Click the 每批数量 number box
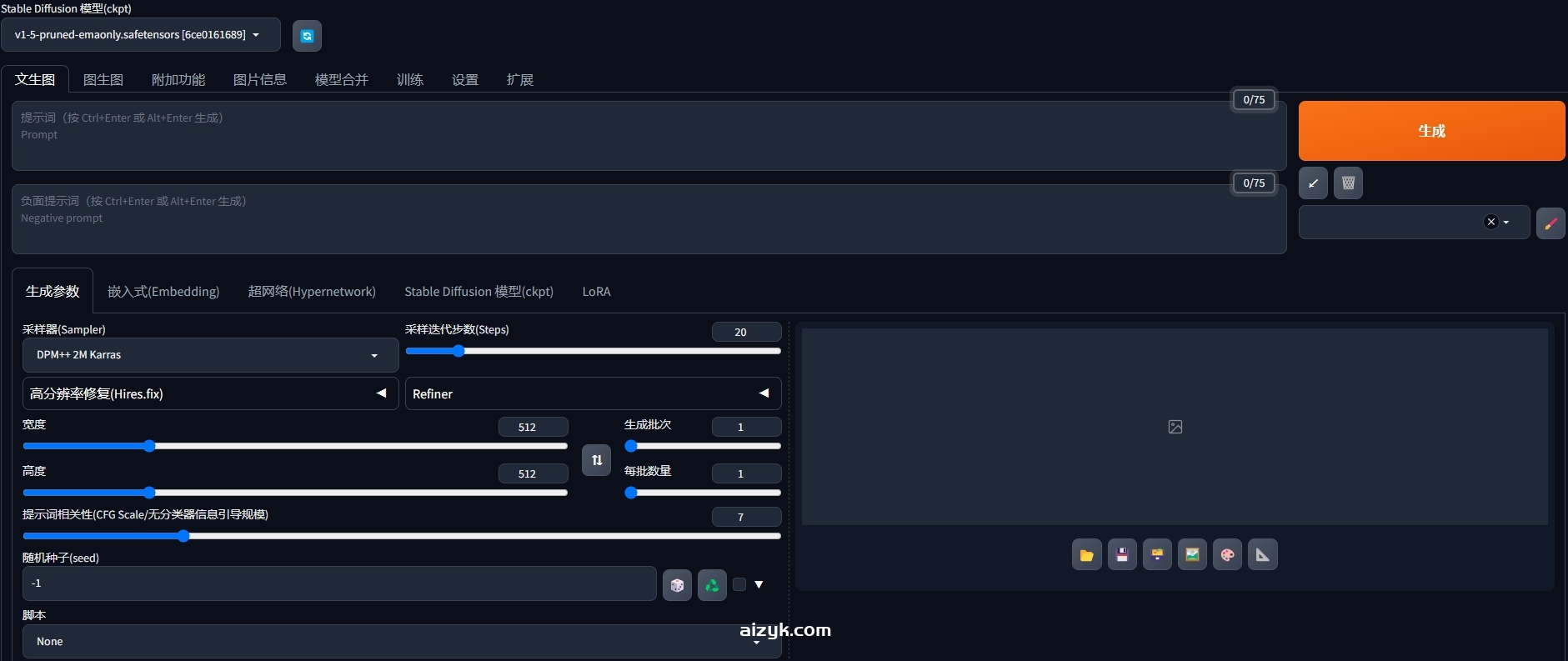The height and width of the screenshot is (661, 1568). click(x=746, y=473)
